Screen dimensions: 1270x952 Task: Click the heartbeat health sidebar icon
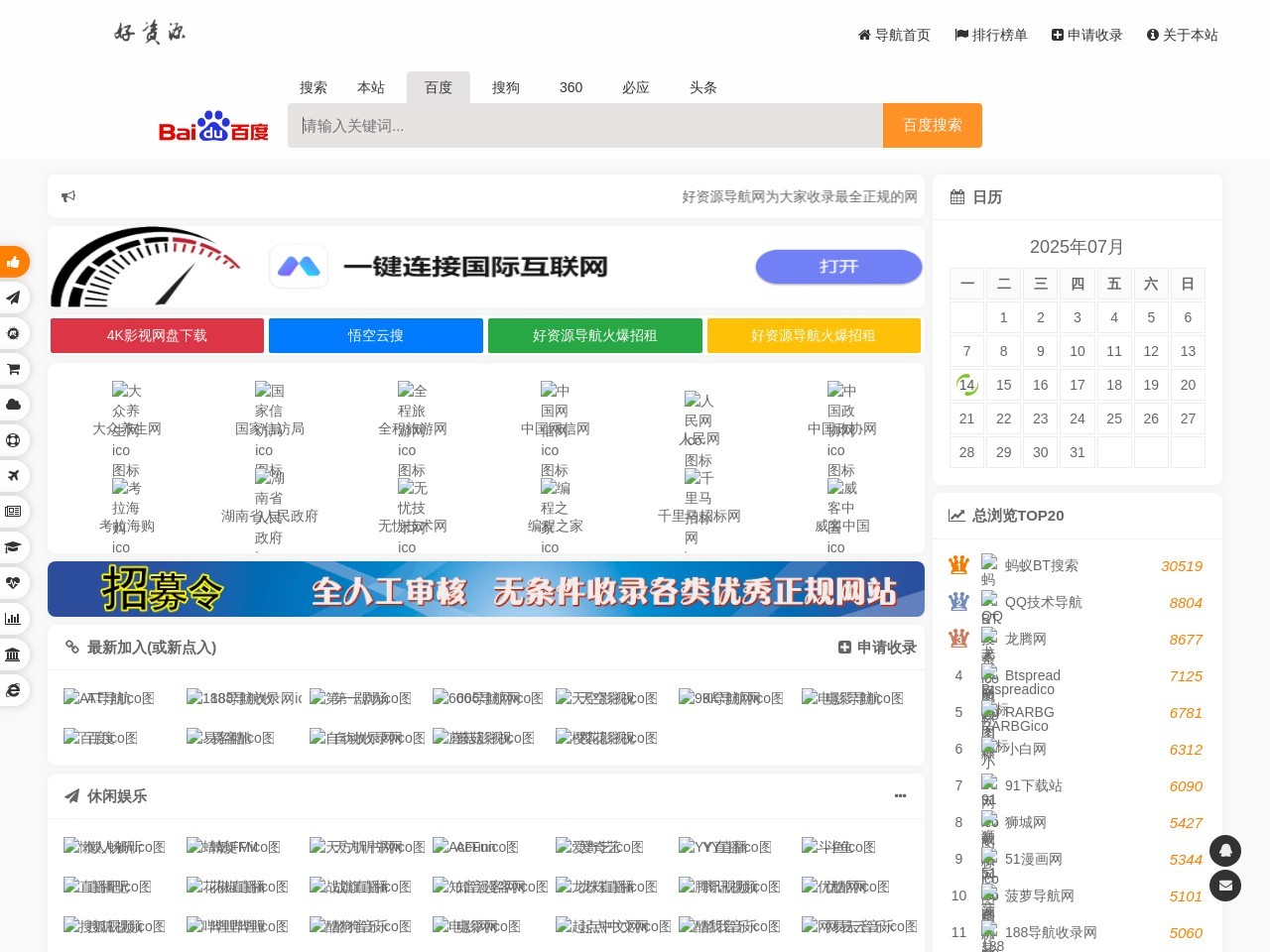14,583
